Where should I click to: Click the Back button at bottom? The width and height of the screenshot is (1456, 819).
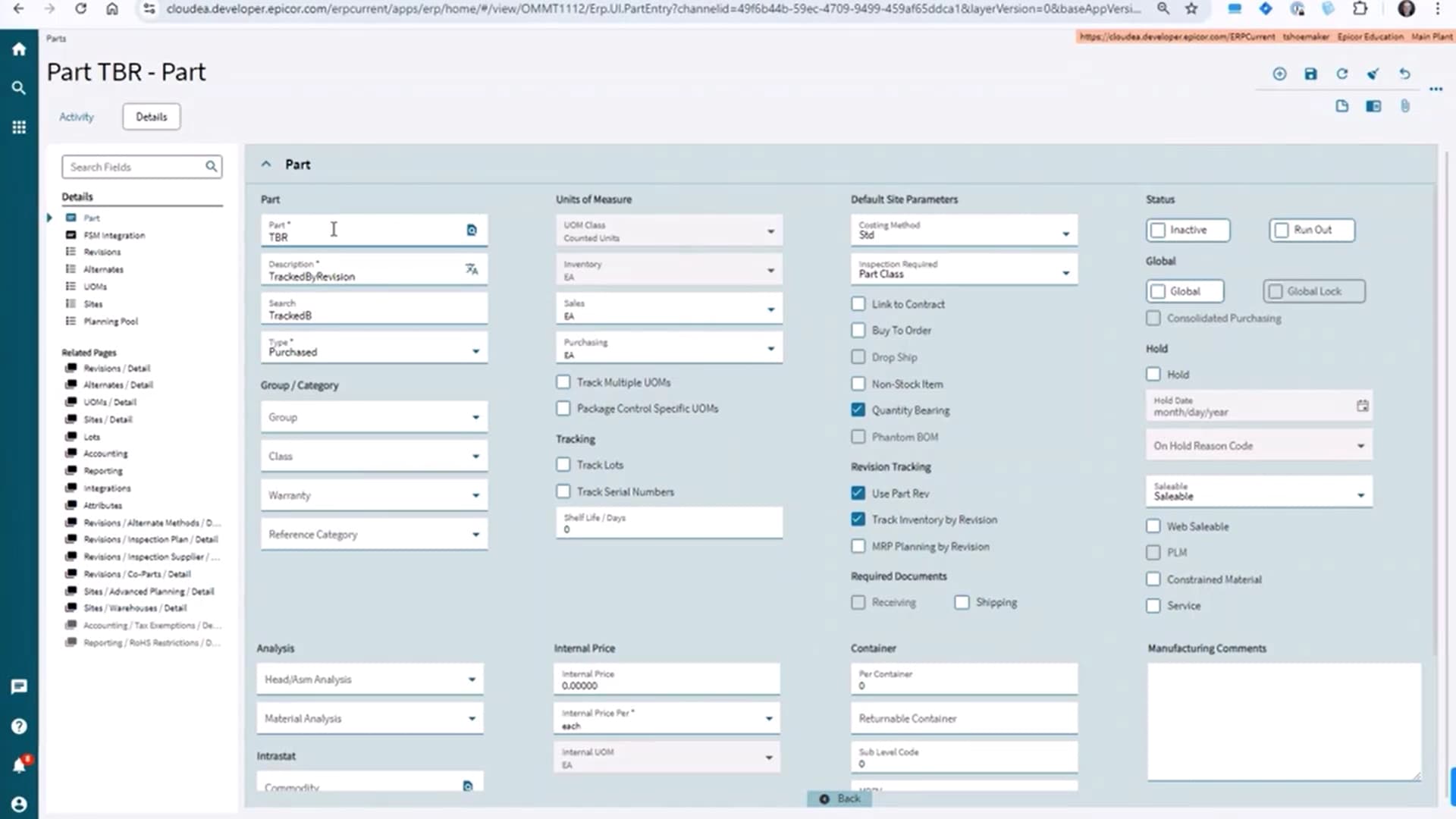[840, 799]
